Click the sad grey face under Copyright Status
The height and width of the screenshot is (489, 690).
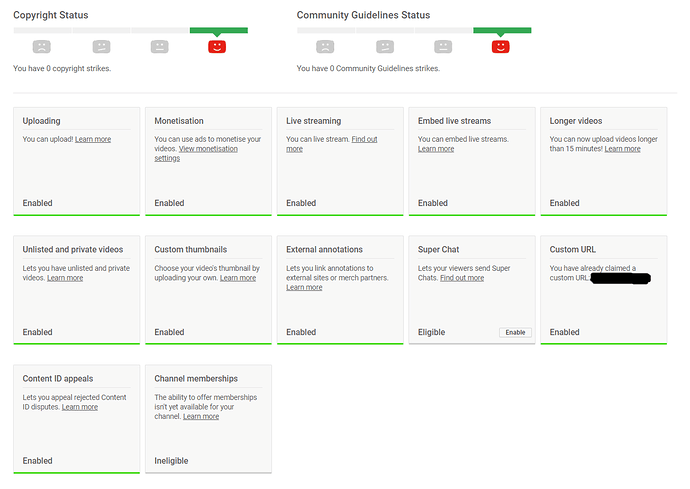[x=42, y=47]
